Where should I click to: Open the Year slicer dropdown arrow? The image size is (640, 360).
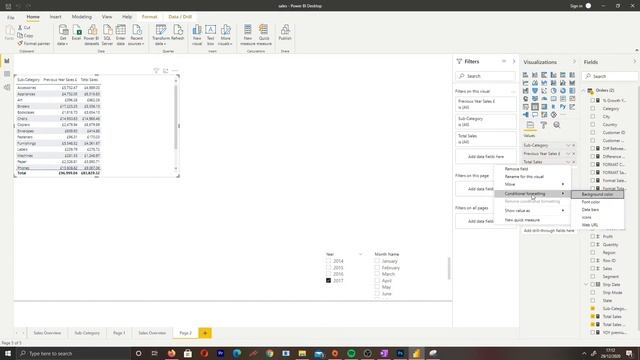[x=360, y=254]
